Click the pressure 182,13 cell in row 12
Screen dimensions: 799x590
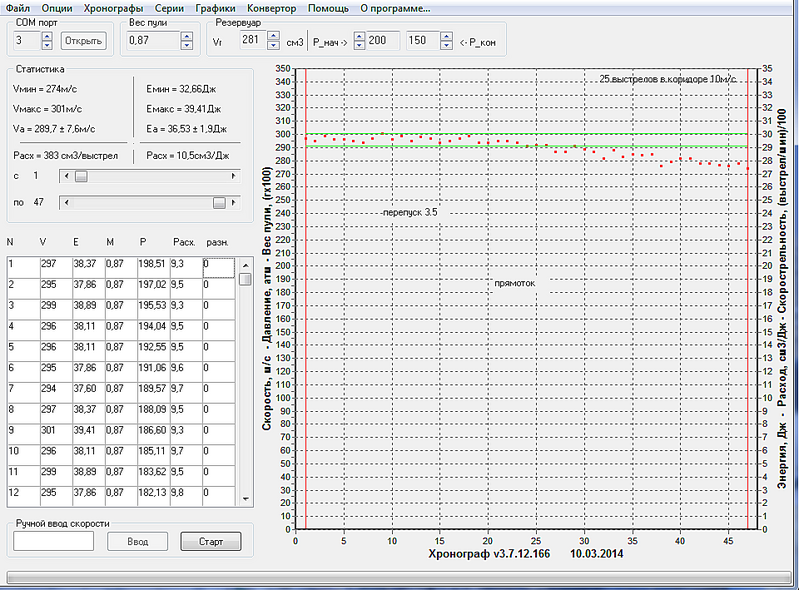click(x=153, y=496)
